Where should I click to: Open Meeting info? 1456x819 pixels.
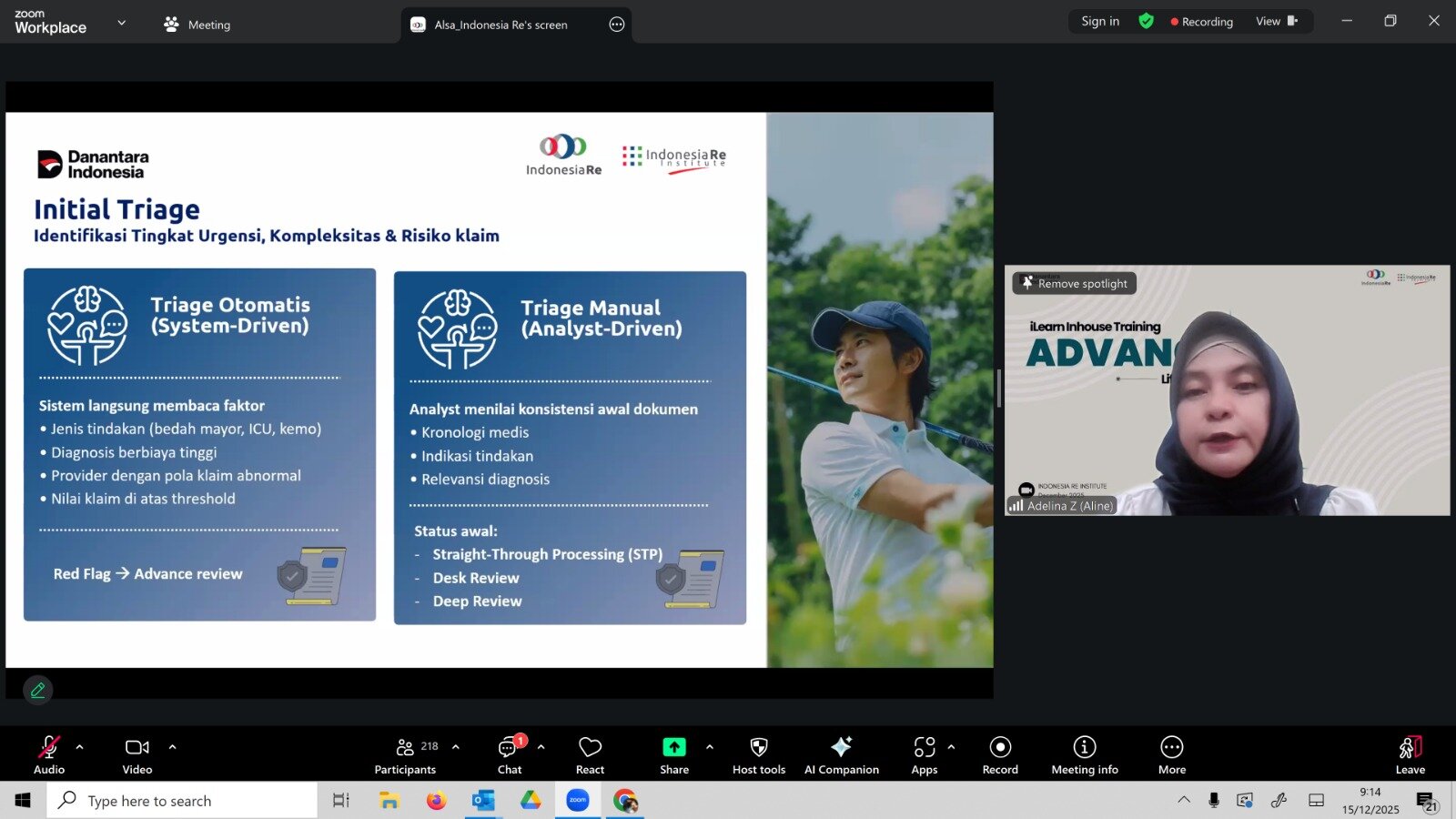pyautogui.click(x=1084, y=754)
